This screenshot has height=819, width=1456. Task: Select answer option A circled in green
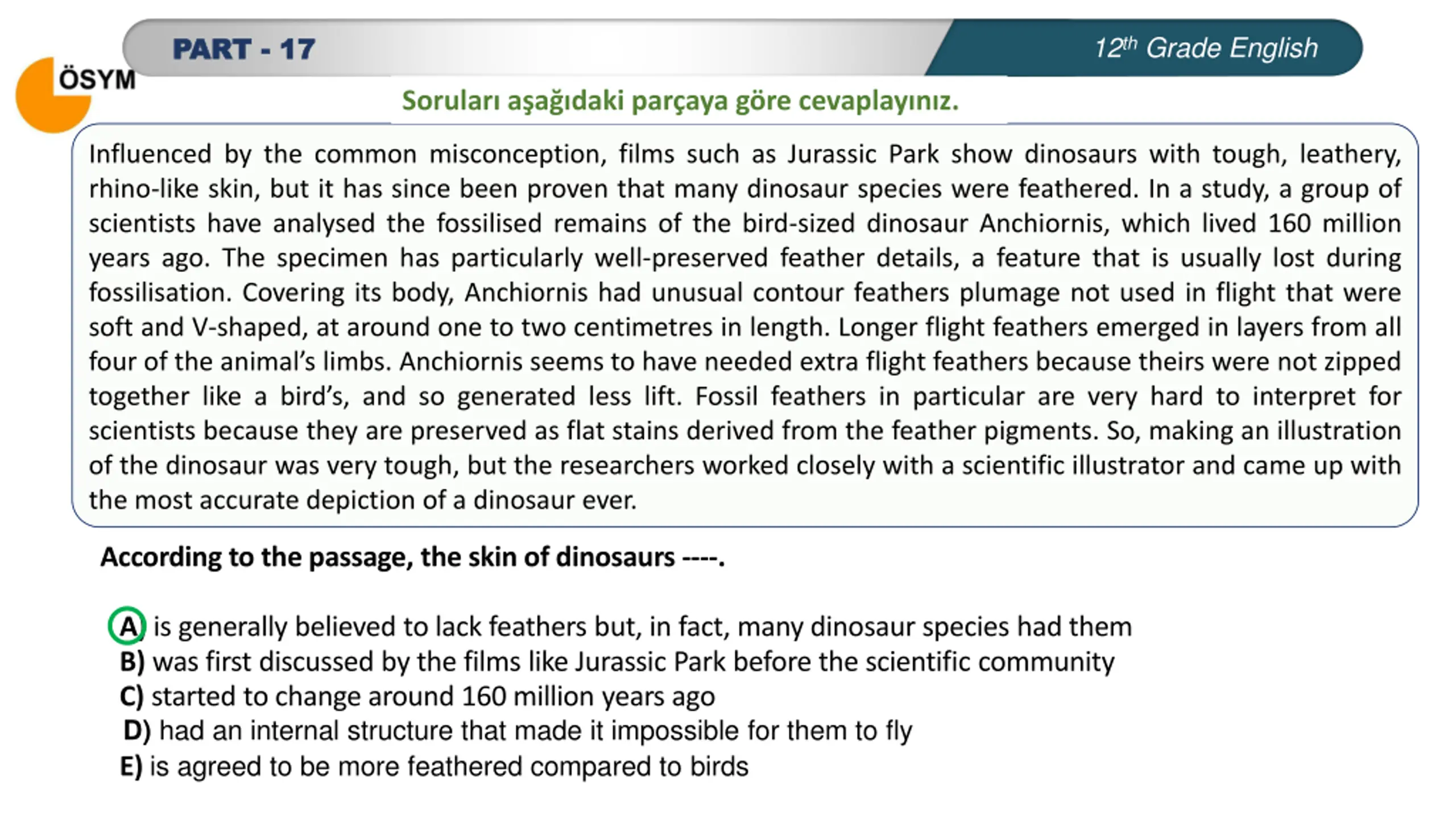coord(127,626)
